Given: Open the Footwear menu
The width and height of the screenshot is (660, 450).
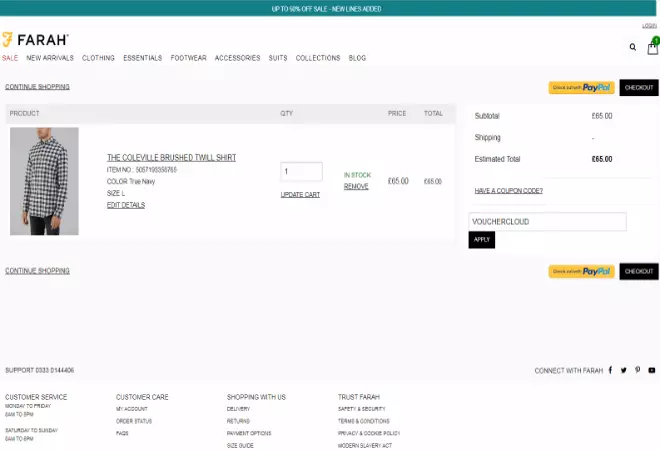Looking at the screenshot, I should [188, 58].
